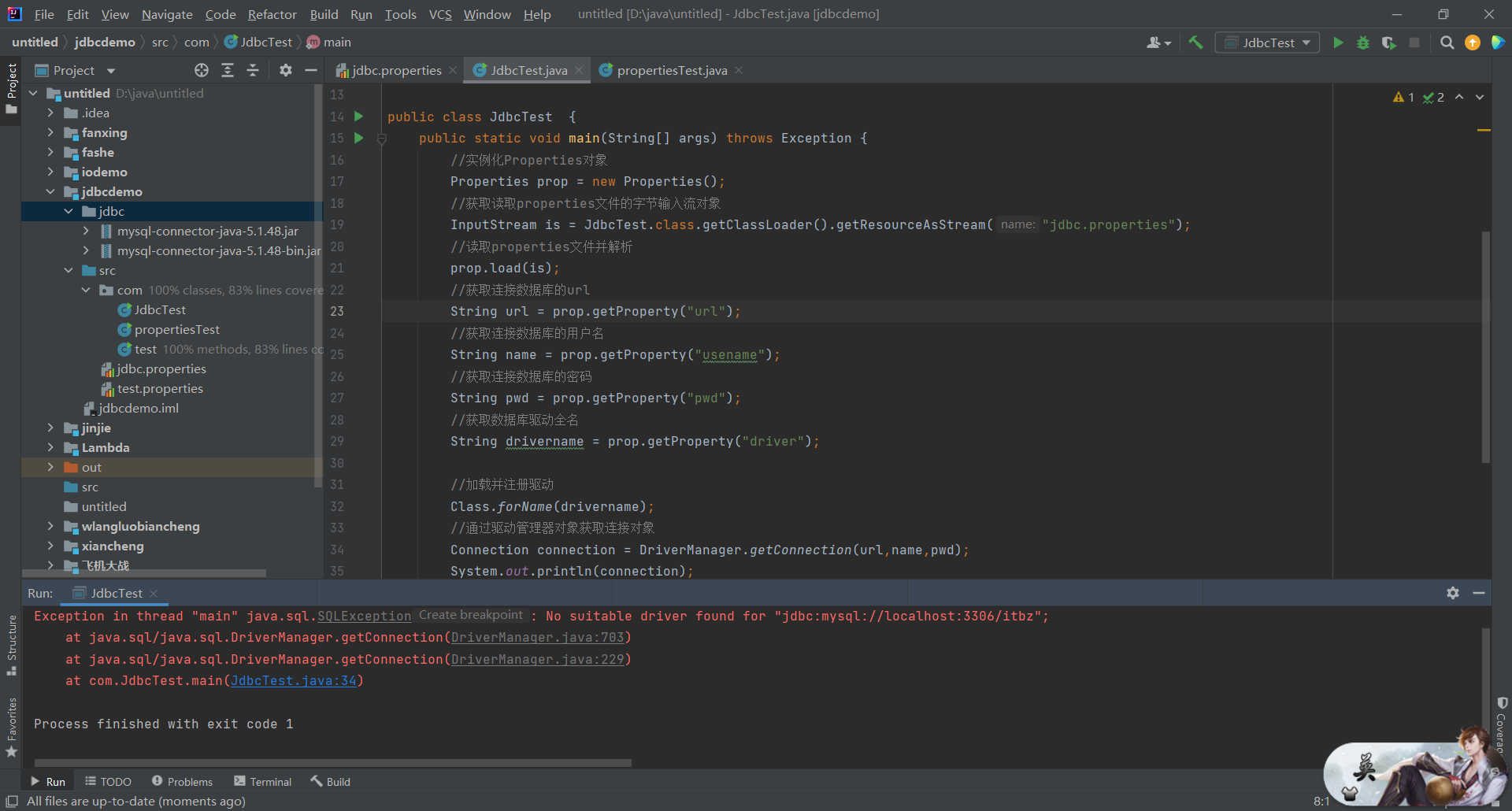Stop the running process
Screen dimensions: 1512x811
pyautogui.click(x=1414, y=43)
